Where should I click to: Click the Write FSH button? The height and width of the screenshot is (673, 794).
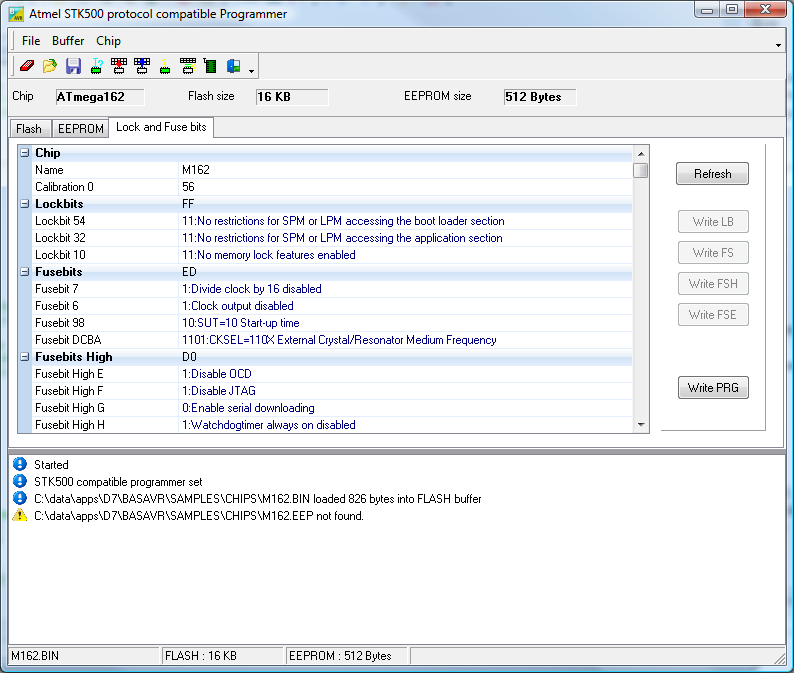[713, 284]
